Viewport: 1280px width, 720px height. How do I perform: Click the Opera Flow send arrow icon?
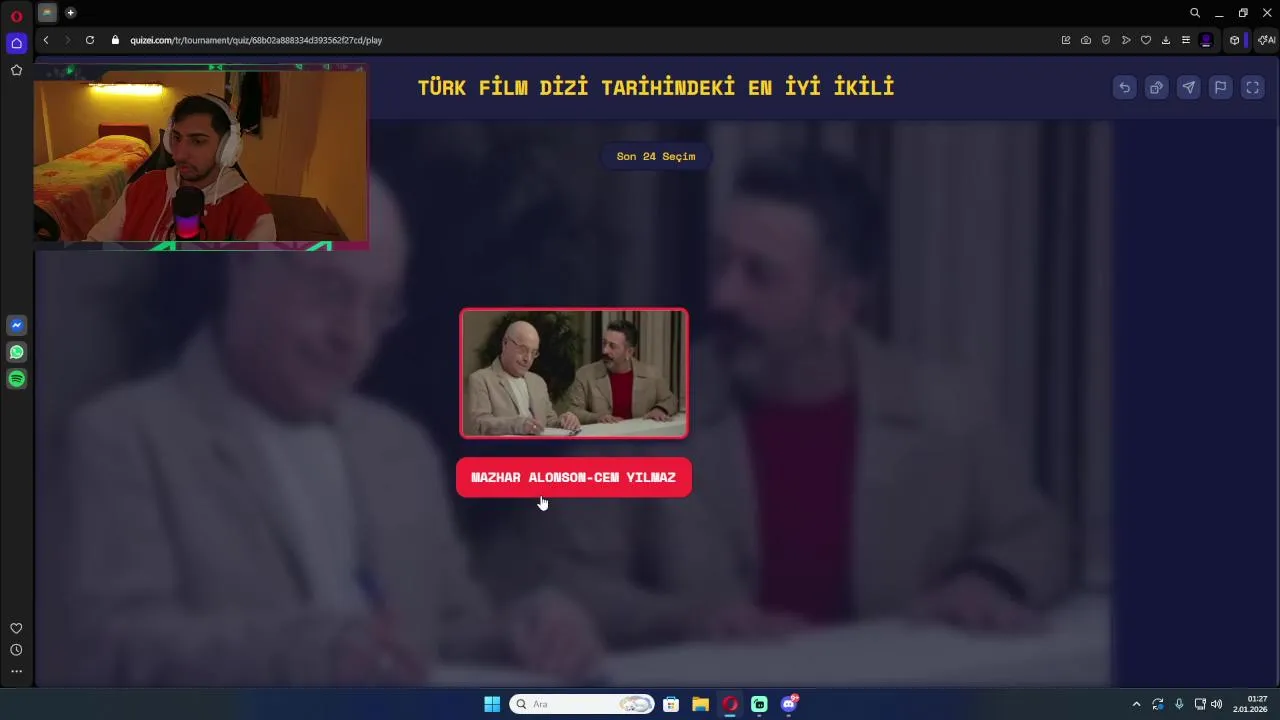[1126, 40]
